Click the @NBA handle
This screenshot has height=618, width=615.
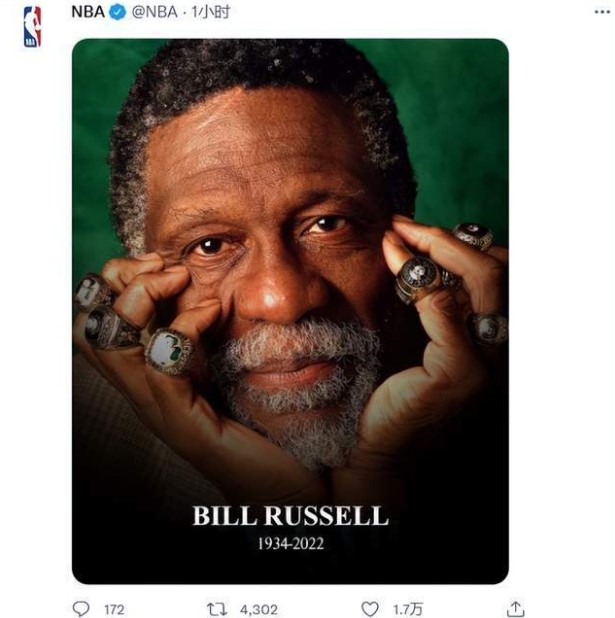click(155, 12)
